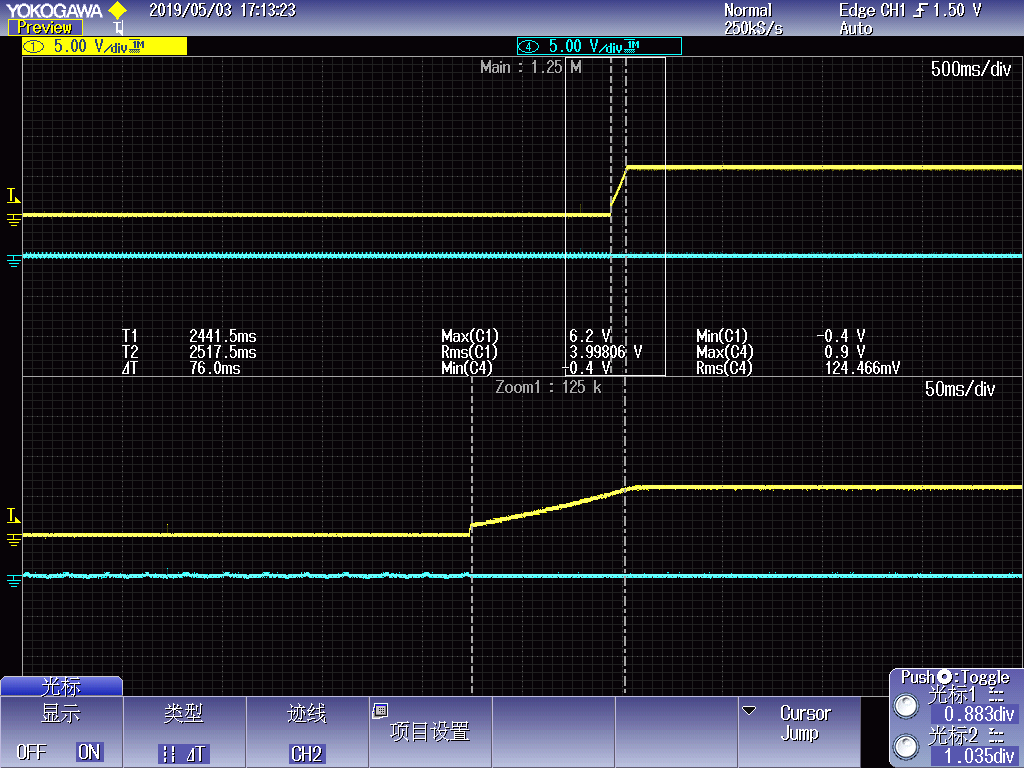
Task: Click the 光标2 value 1.035div
Action: tap(974, 756)
